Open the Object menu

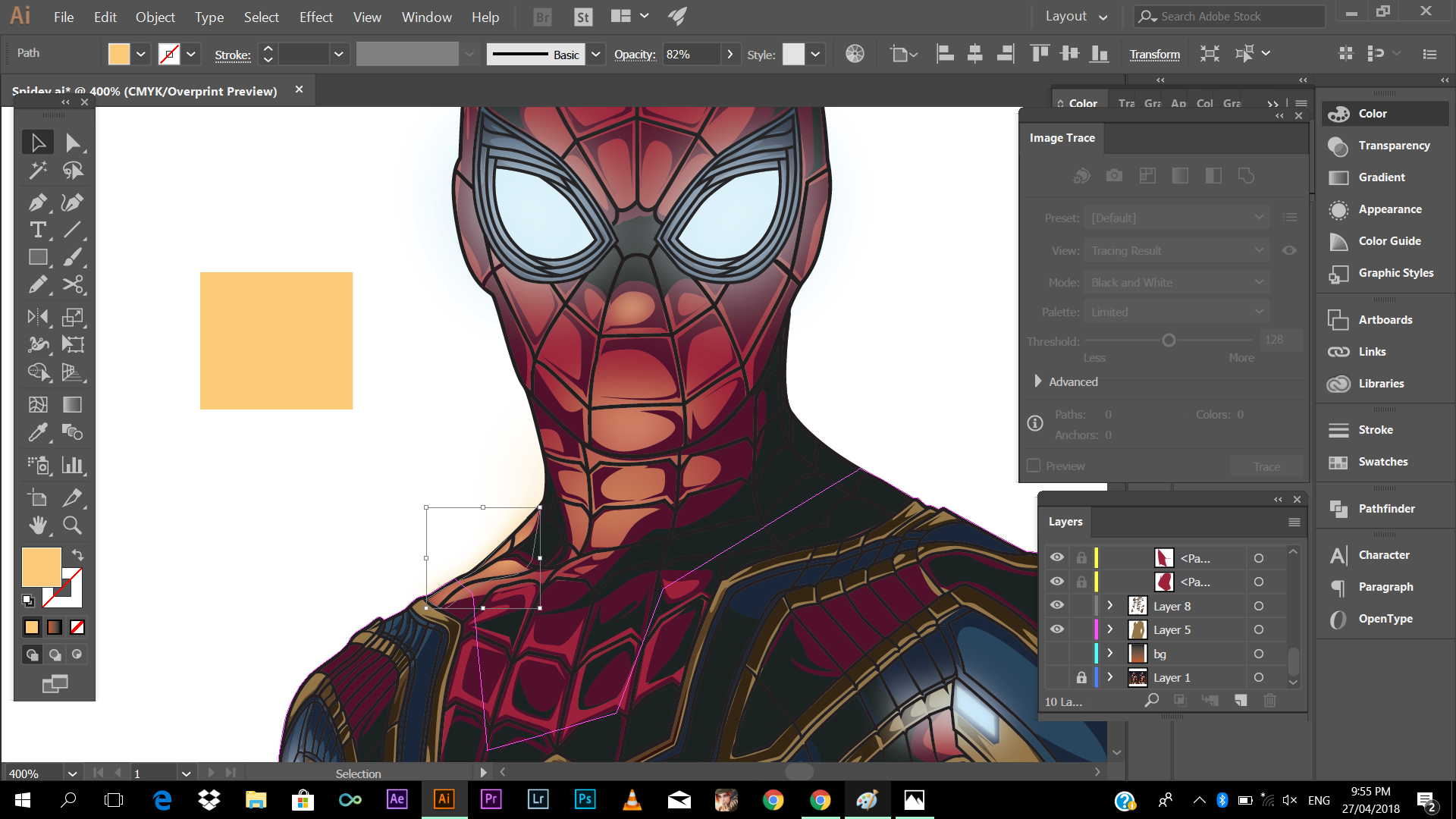pos(155,17)
